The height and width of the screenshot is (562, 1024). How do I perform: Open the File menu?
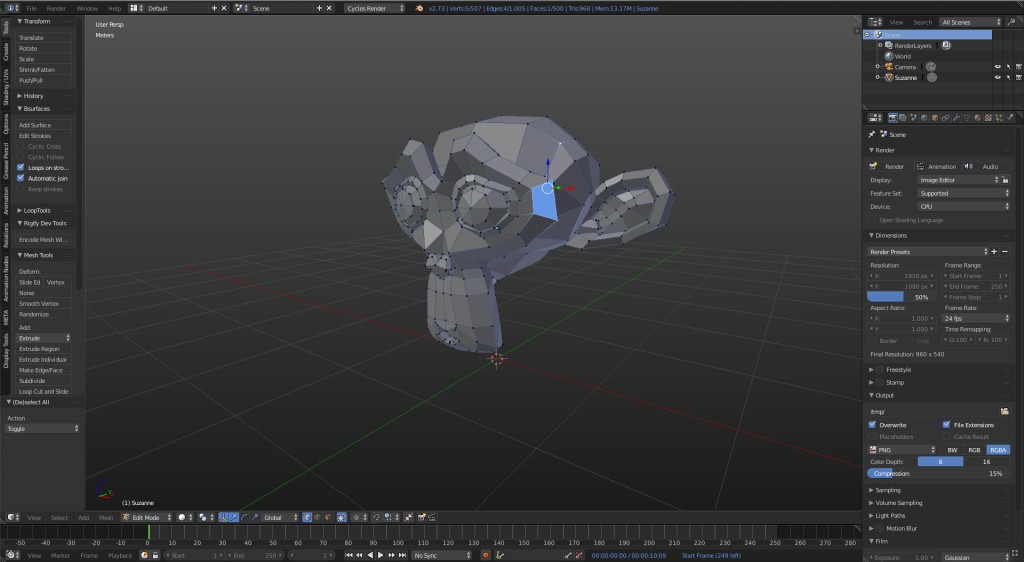31,8
